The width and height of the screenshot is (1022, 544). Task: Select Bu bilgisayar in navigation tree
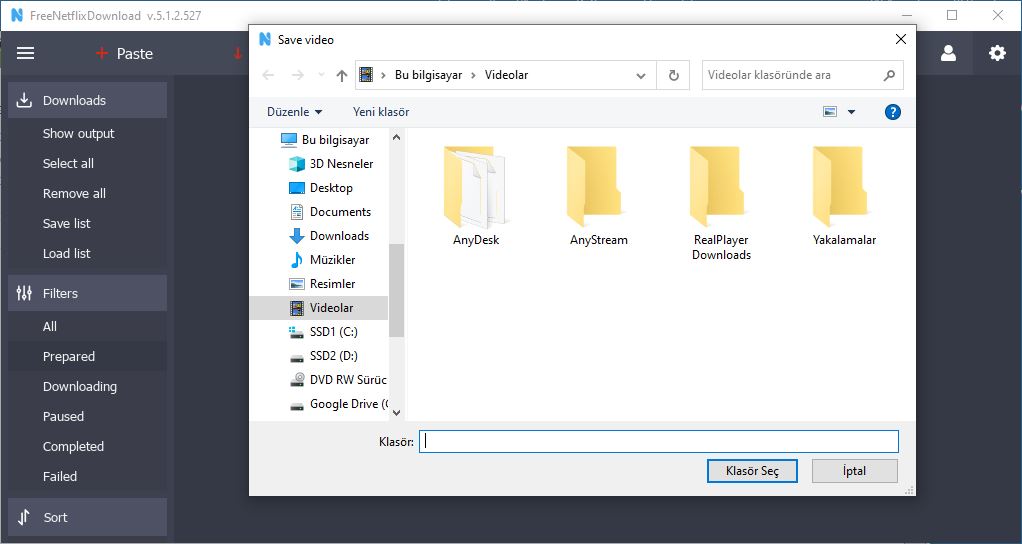point(325,139)
